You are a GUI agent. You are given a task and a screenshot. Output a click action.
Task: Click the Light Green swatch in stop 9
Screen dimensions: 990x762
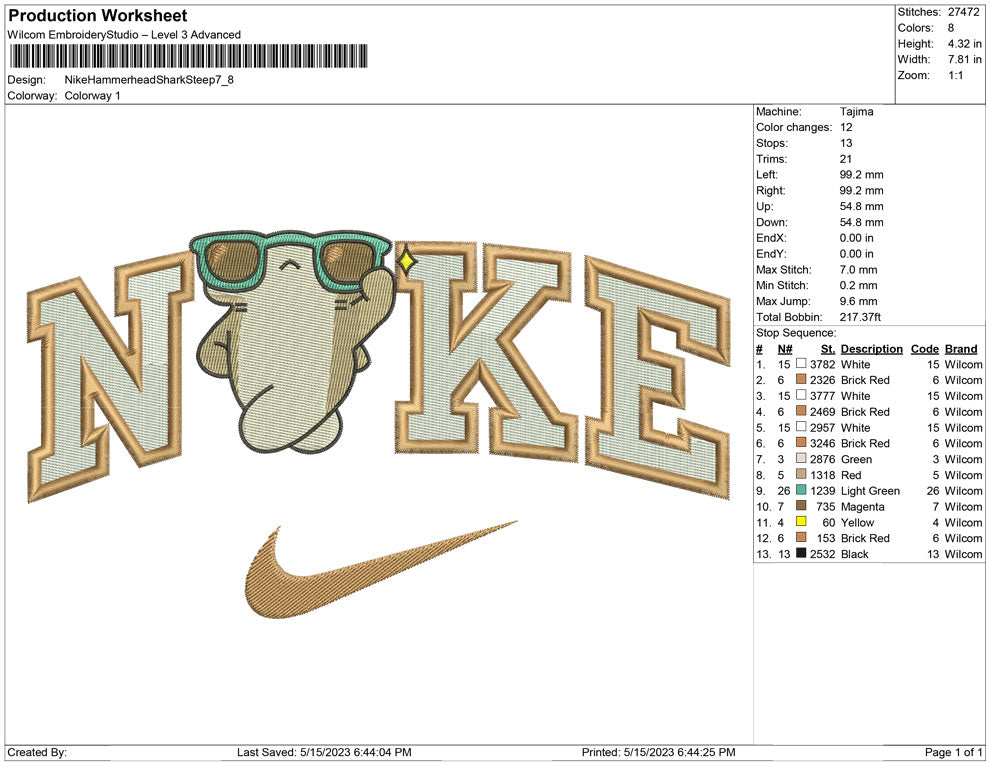coord(801,491)
